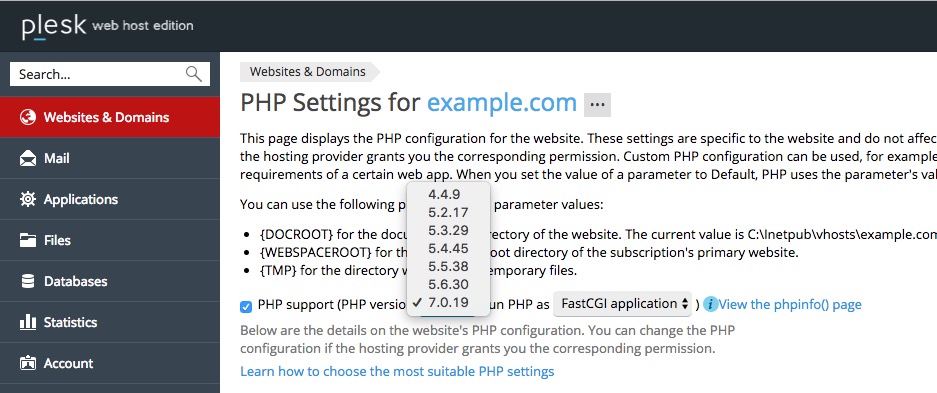Click the Mail envelope icon in sidebar

(x=27, y=158)
